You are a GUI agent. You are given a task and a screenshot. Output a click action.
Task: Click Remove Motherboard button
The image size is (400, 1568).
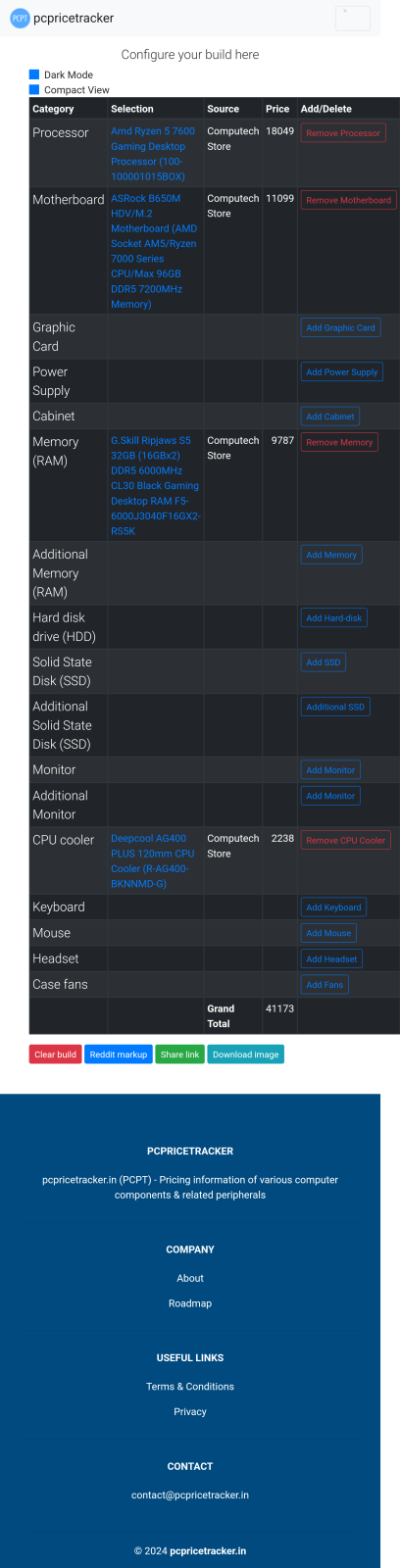348,200
